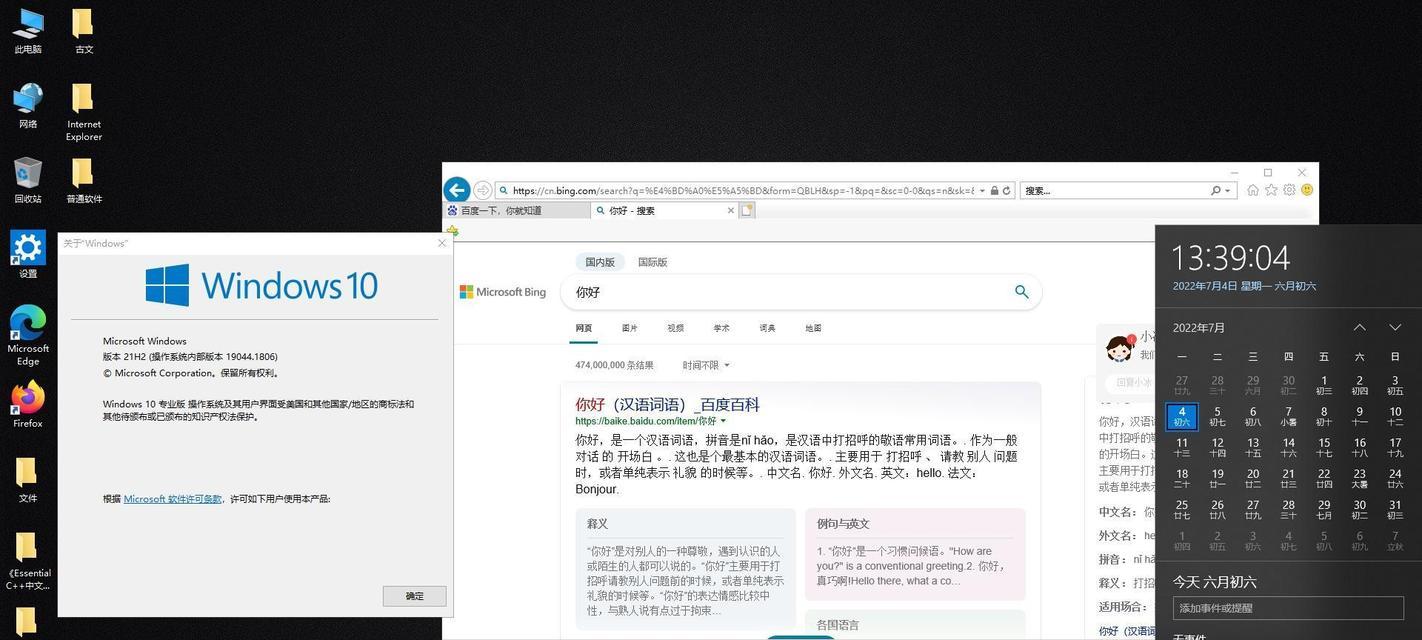Screen dimensions: 1422x640
Task: Switch to 视频 video results
Action: pyautogui.click(x=675, y=328)
